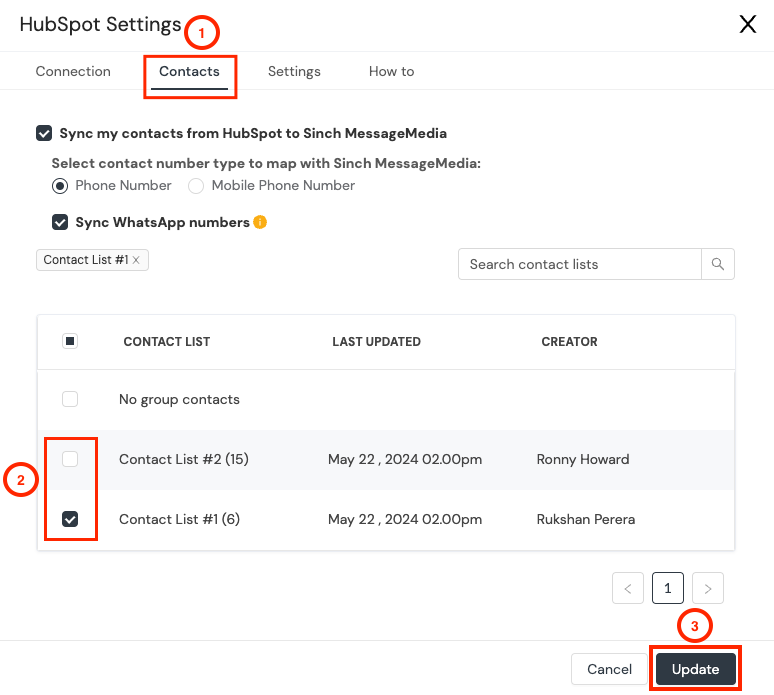Click the search magnifier icon
Image resolution: width=774 pixels, height=695 pixels.
pyautogui.click(x=718, y=264)
